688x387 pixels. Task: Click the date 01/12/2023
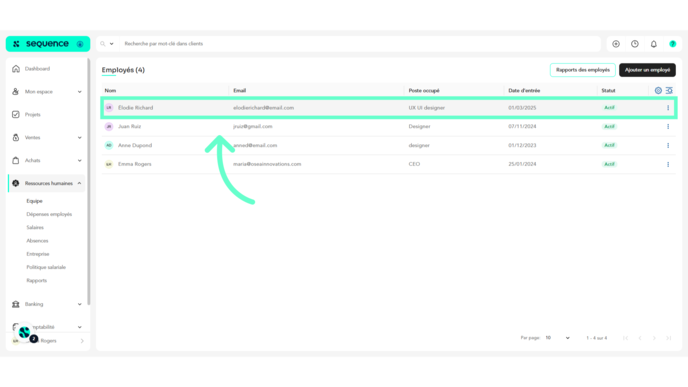[522, 145]
